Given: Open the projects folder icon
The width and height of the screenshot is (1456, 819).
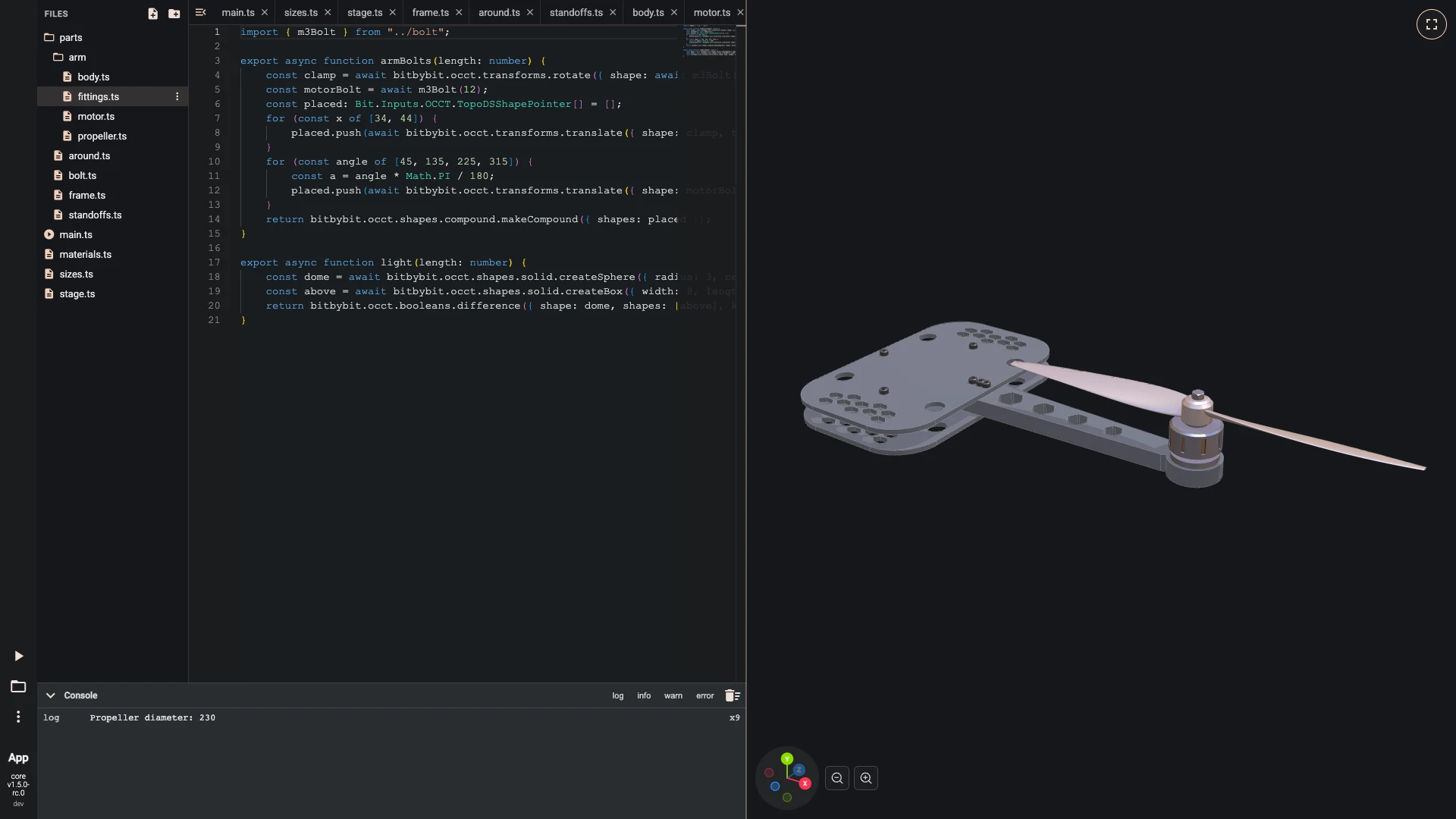Looking at the screenshot, I should (18, 686).
